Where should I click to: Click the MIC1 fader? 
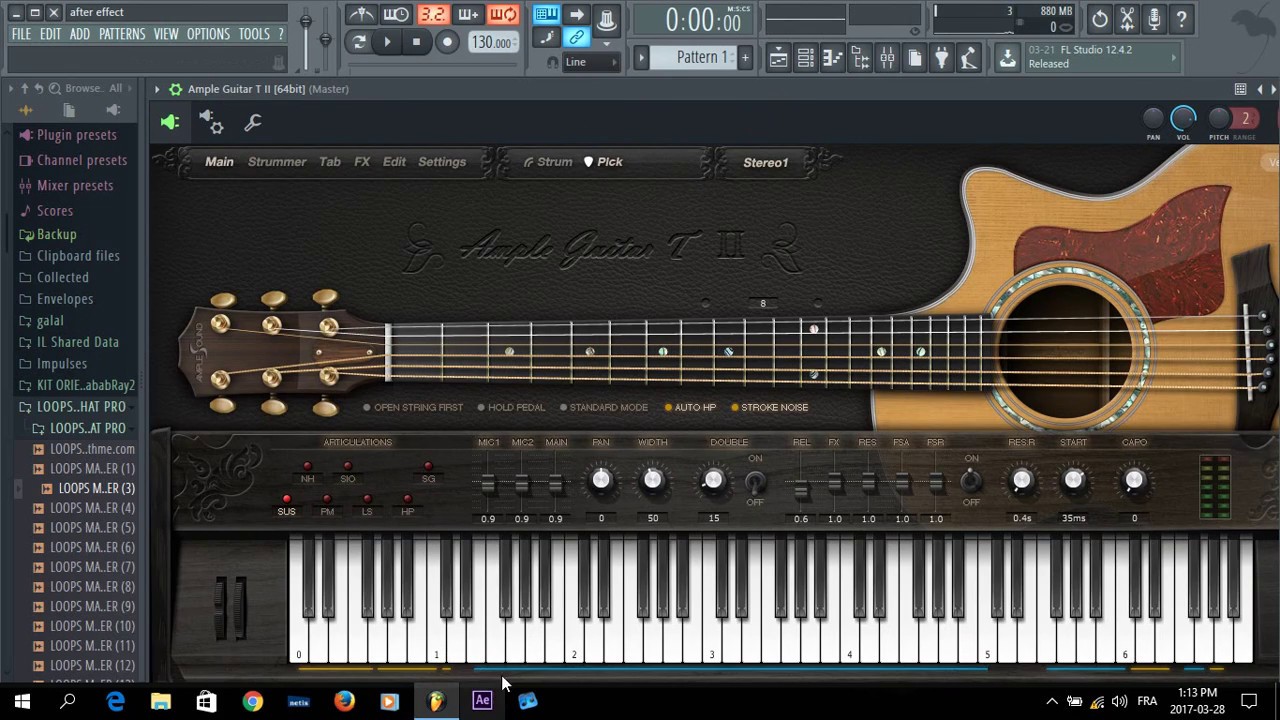[488, 485]
